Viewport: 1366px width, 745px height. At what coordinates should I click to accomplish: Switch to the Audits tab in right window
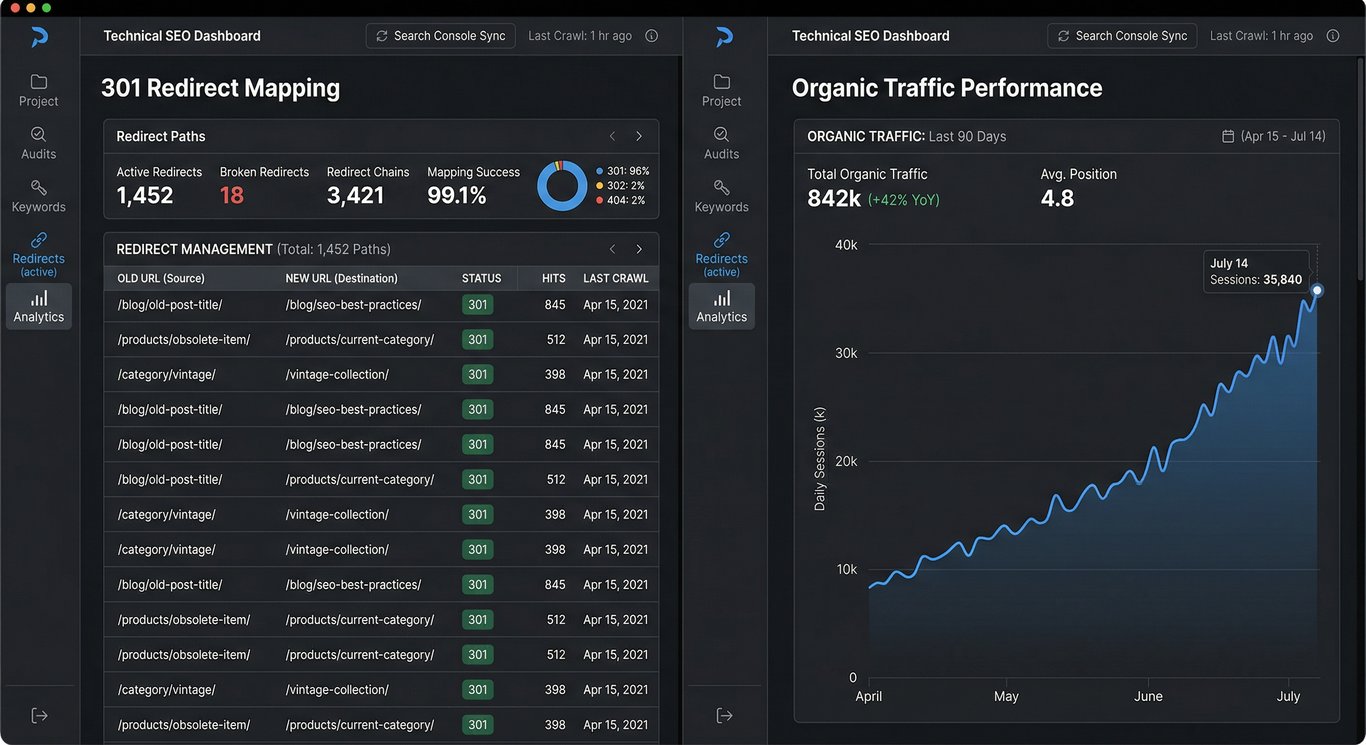(721, 143)
